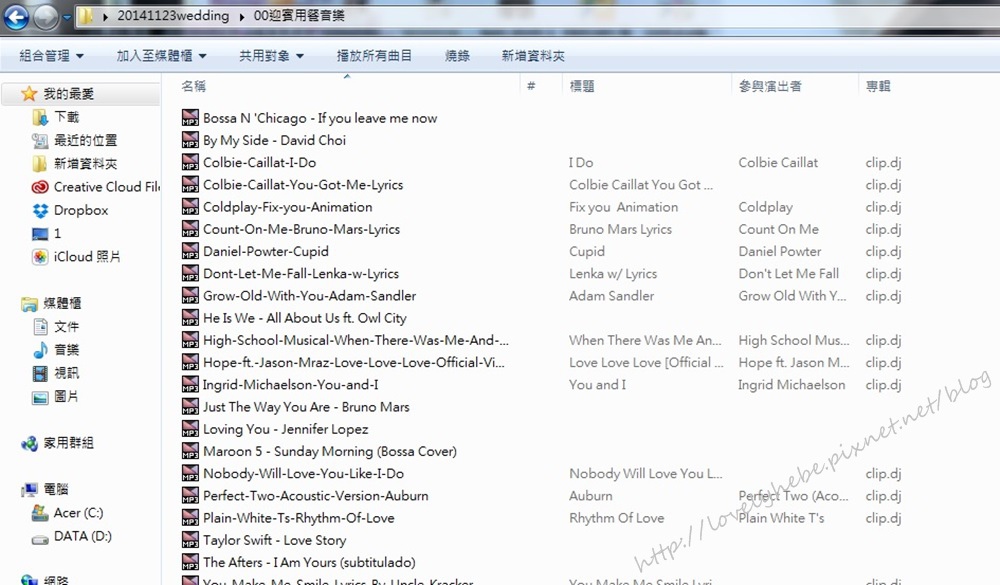Select MP3 icon for Daniel-Powter-Cupid
The height and width of the screenshot is (585, 1000).
pyautogui.click(x=190, y=251)
